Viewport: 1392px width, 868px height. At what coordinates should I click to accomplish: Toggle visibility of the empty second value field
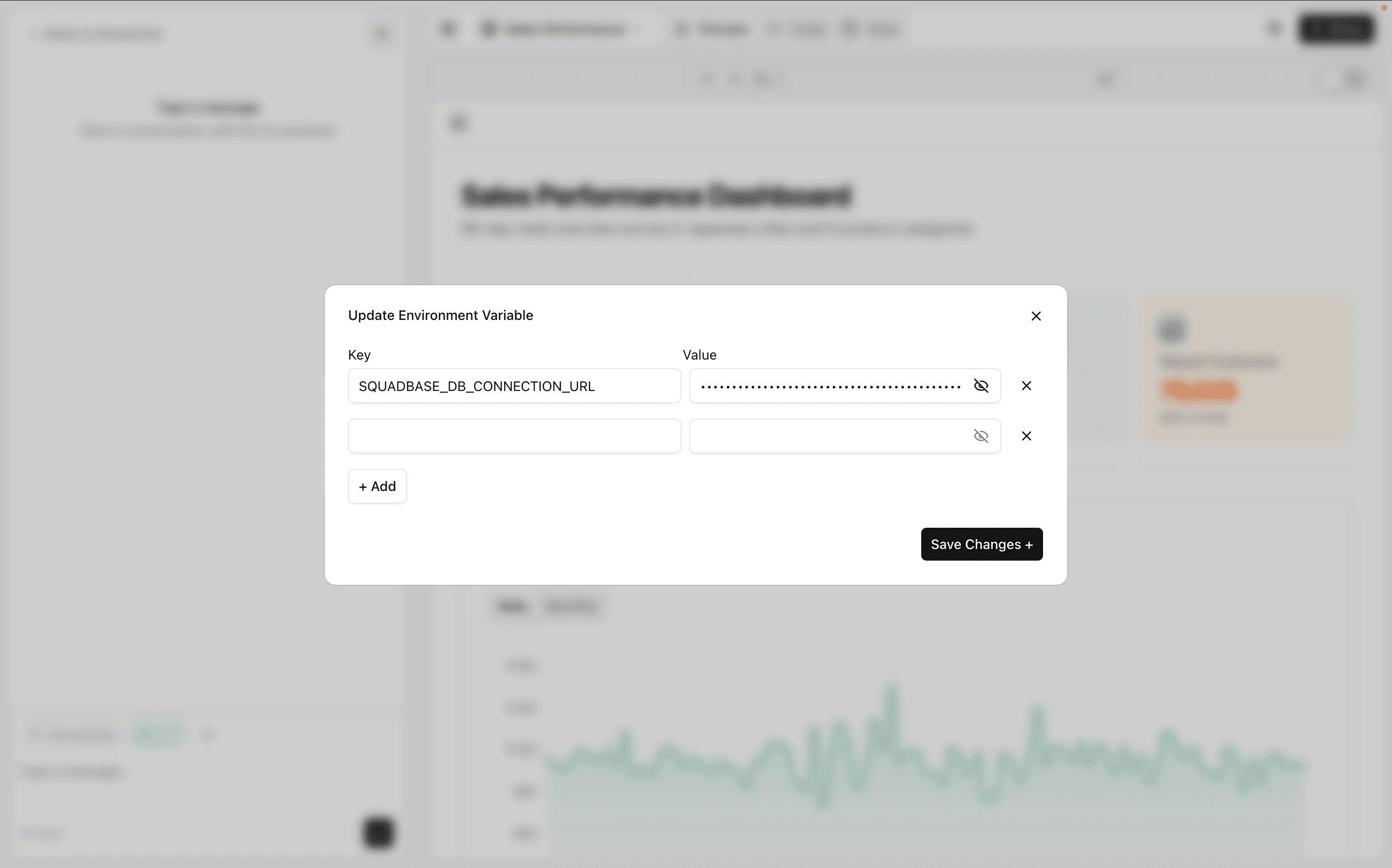click(980, 436)
